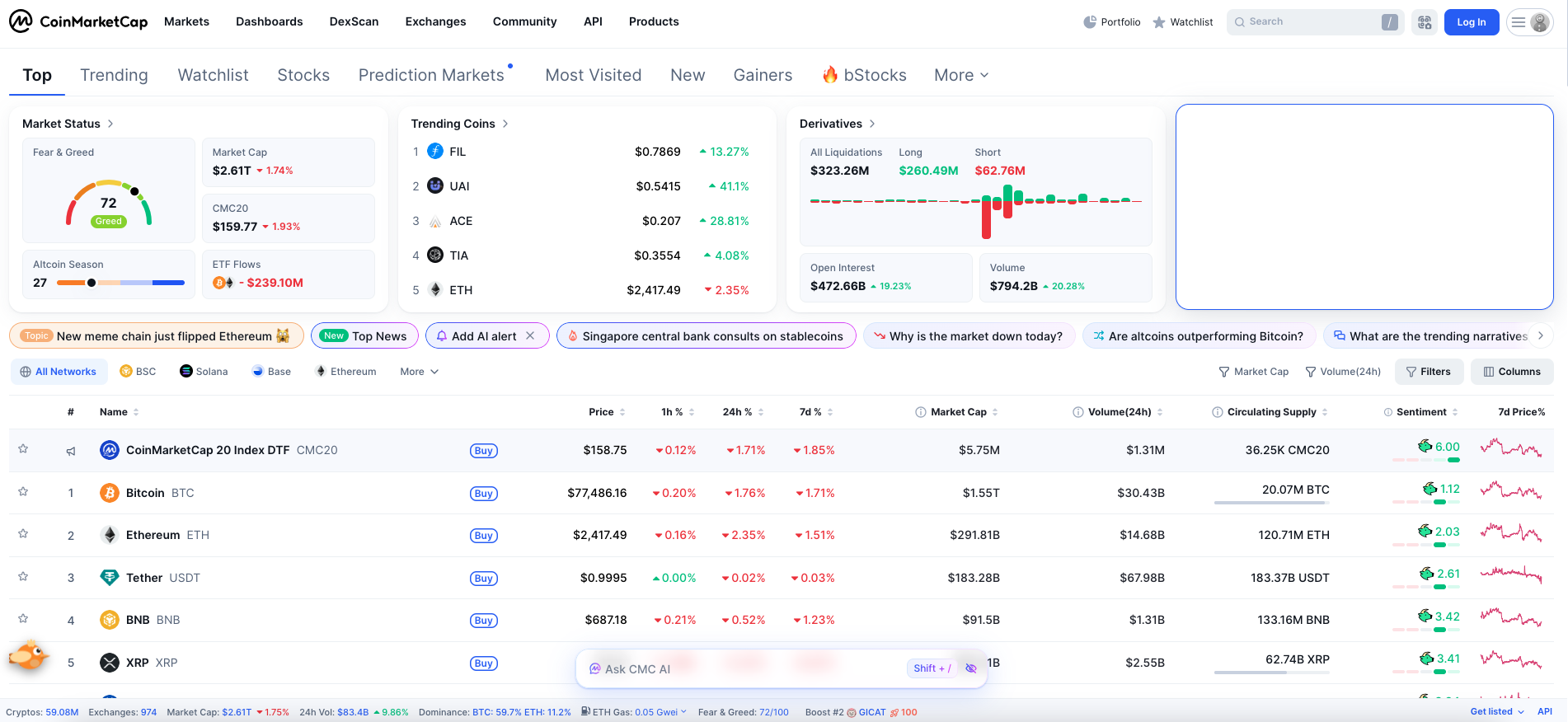Open the Gainers tab
Viewport: 1568px width, 722px height.
pyautogui.click(x=763, y=75)
